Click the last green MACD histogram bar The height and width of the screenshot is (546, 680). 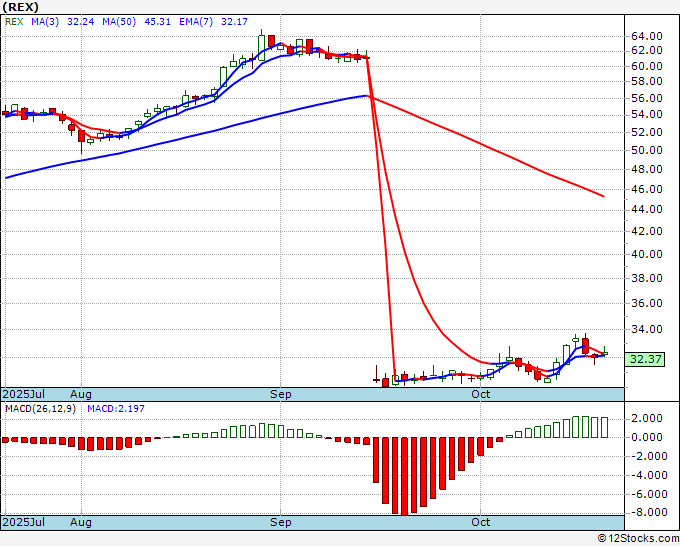click(605, 427)
